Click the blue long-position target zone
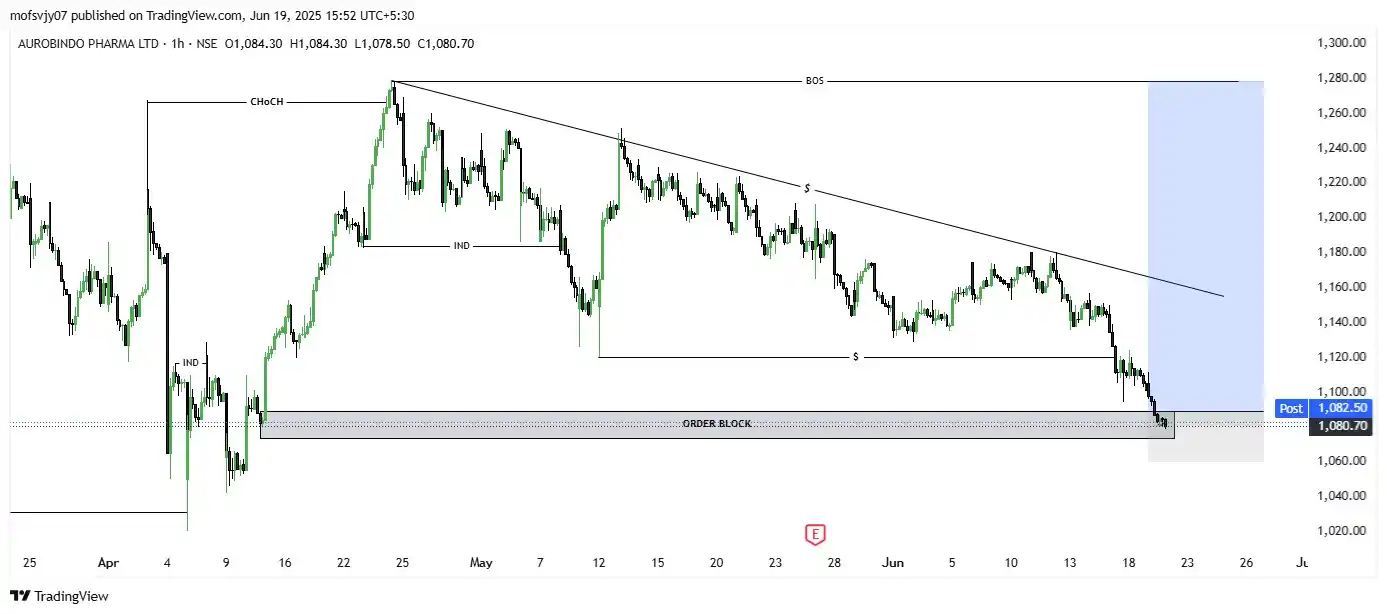Image resolution: width=1387 pixels, height=614 pixels. [1206, 245]
